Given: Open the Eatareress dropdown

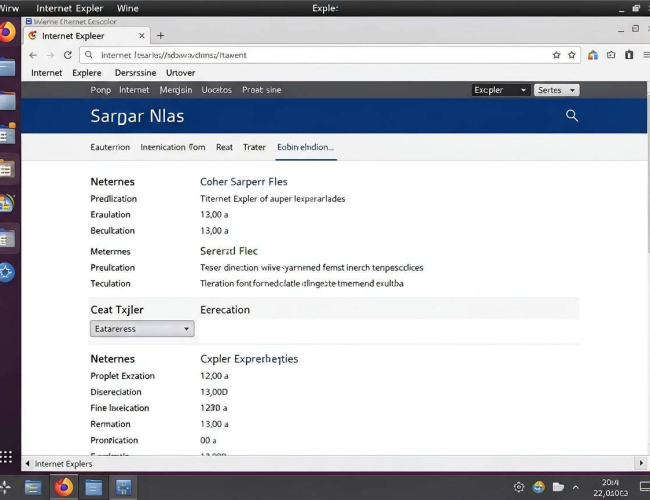Looking at the screenshot, I should tap(142, 329).
